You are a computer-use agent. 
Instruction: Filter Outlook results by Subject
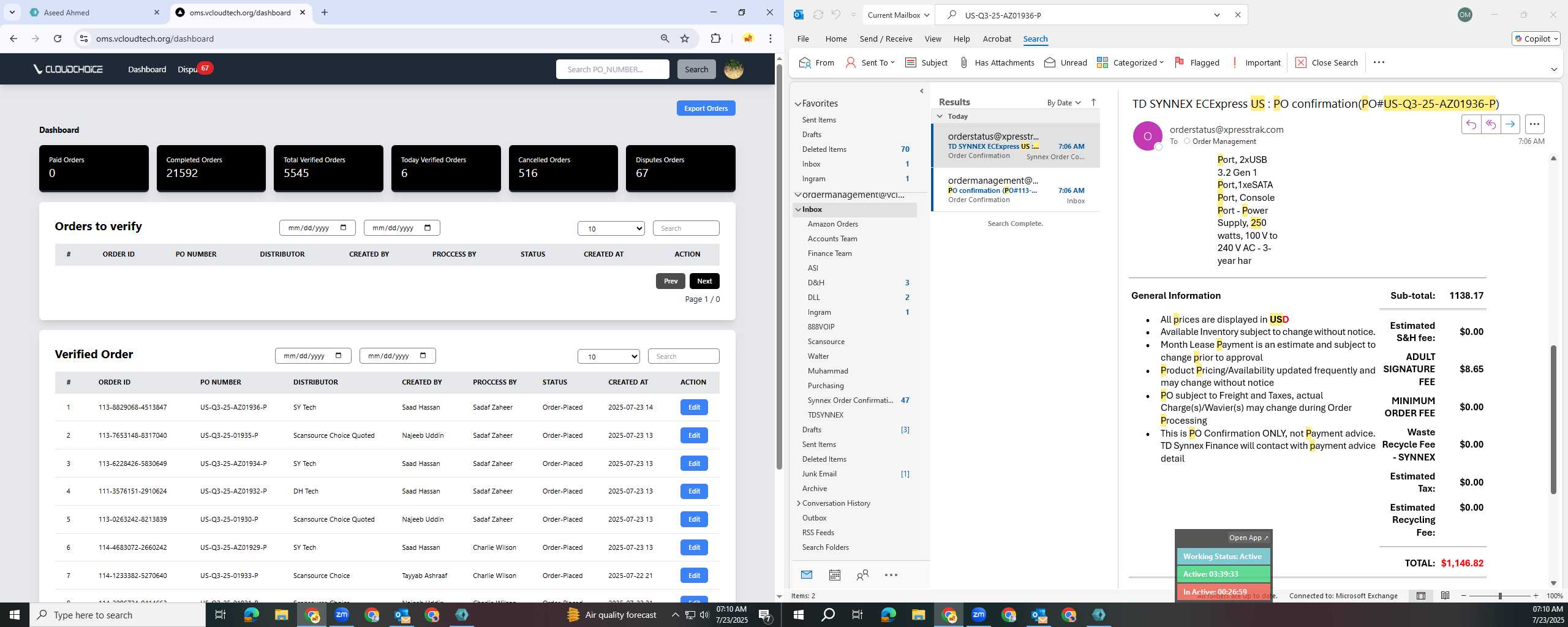[926, 62]
